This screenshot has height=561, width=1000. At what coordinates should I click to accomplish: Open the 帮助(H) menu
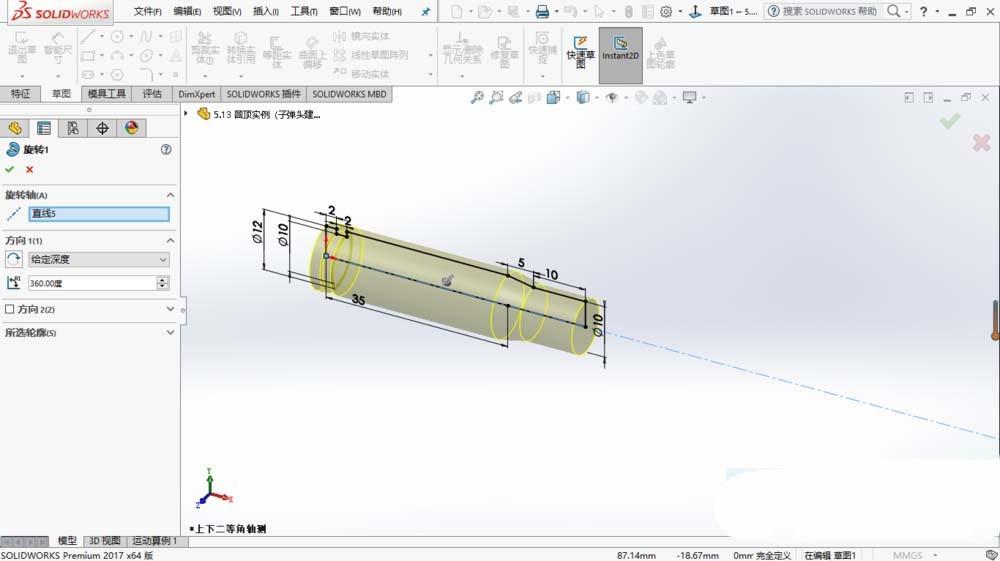(x=387, y=11)
